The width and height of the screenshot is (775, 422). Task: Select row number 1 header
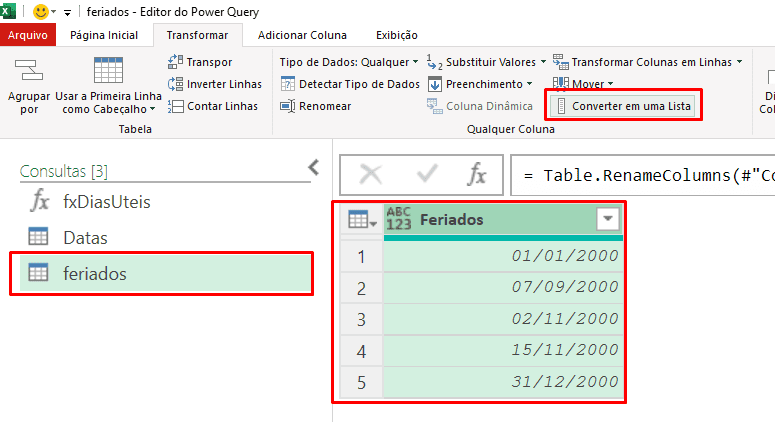361,256
